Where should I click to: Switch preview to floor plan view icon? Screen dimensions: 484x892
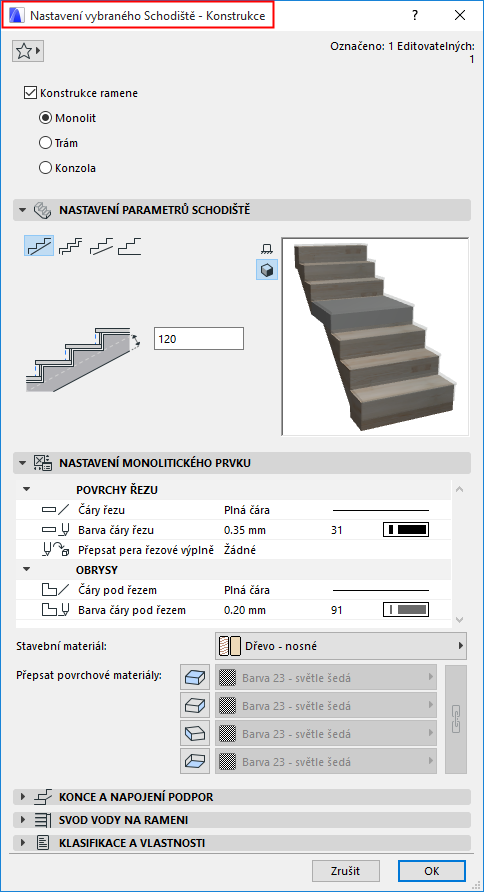coord(266,248)
